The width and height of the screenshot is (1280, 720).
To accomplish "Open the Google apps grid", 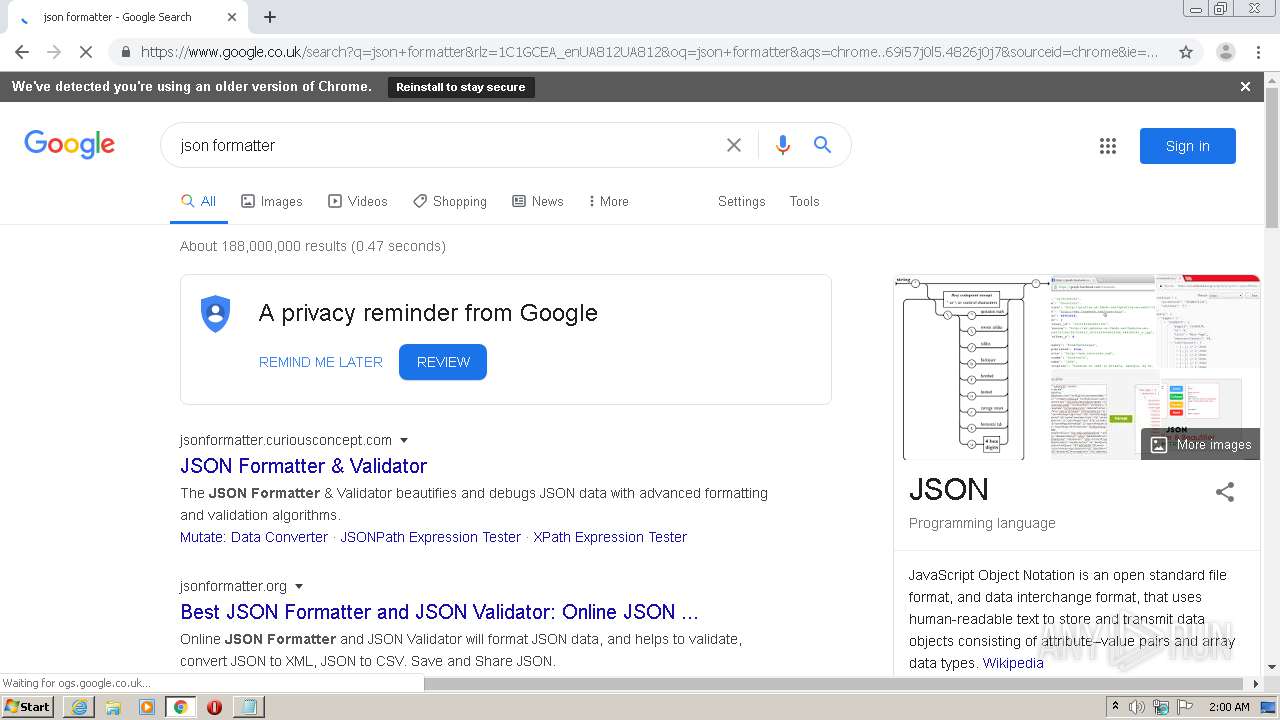I will (1108, 146).
